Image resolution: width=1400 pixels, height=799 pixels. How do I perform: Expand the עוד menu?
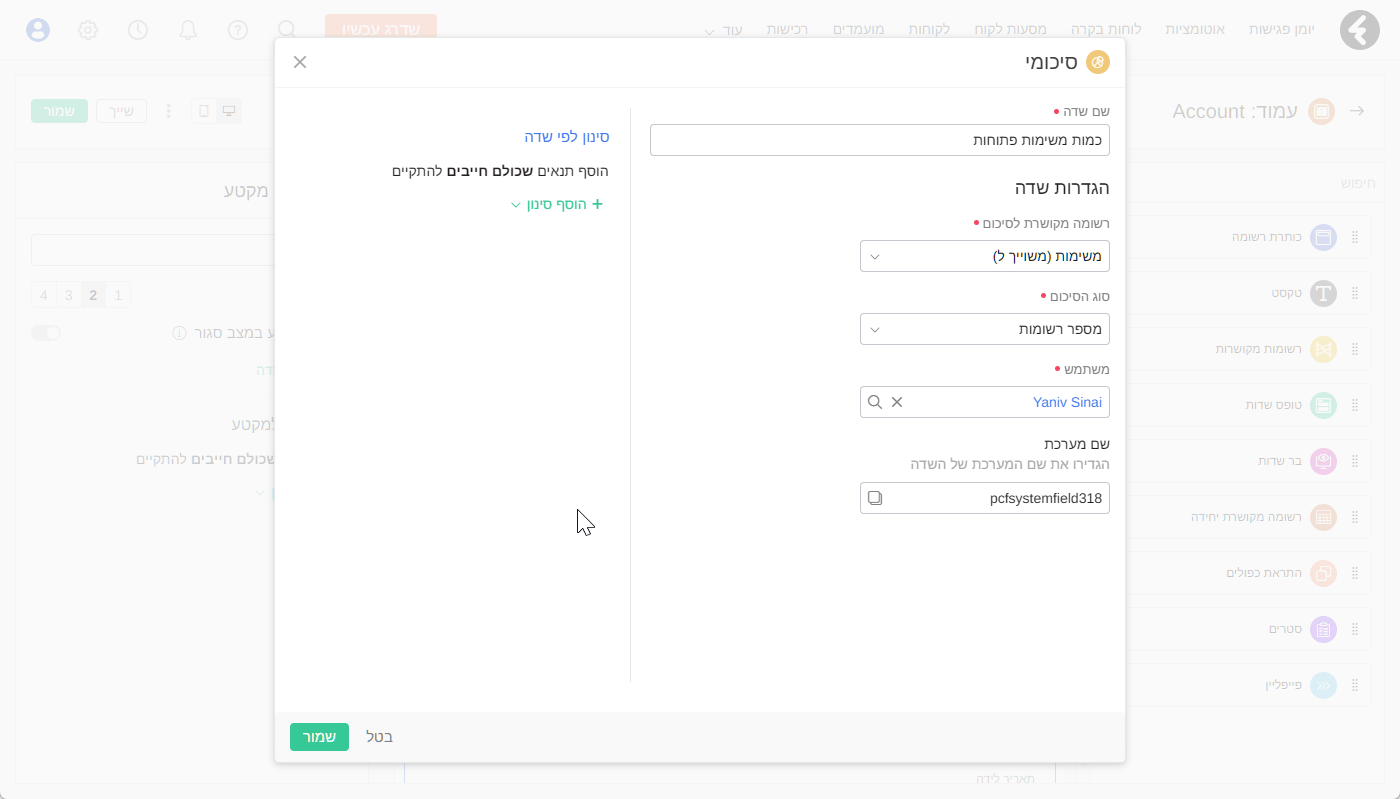724,30
